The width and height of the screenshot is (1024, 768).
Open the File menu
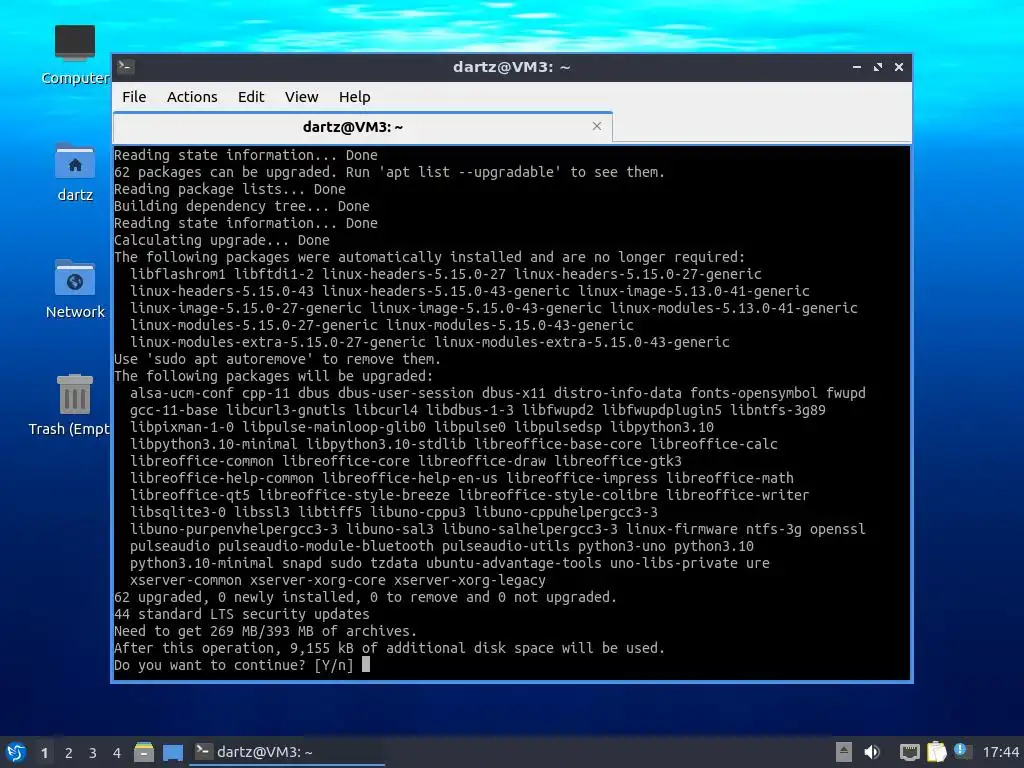[134, 97]
